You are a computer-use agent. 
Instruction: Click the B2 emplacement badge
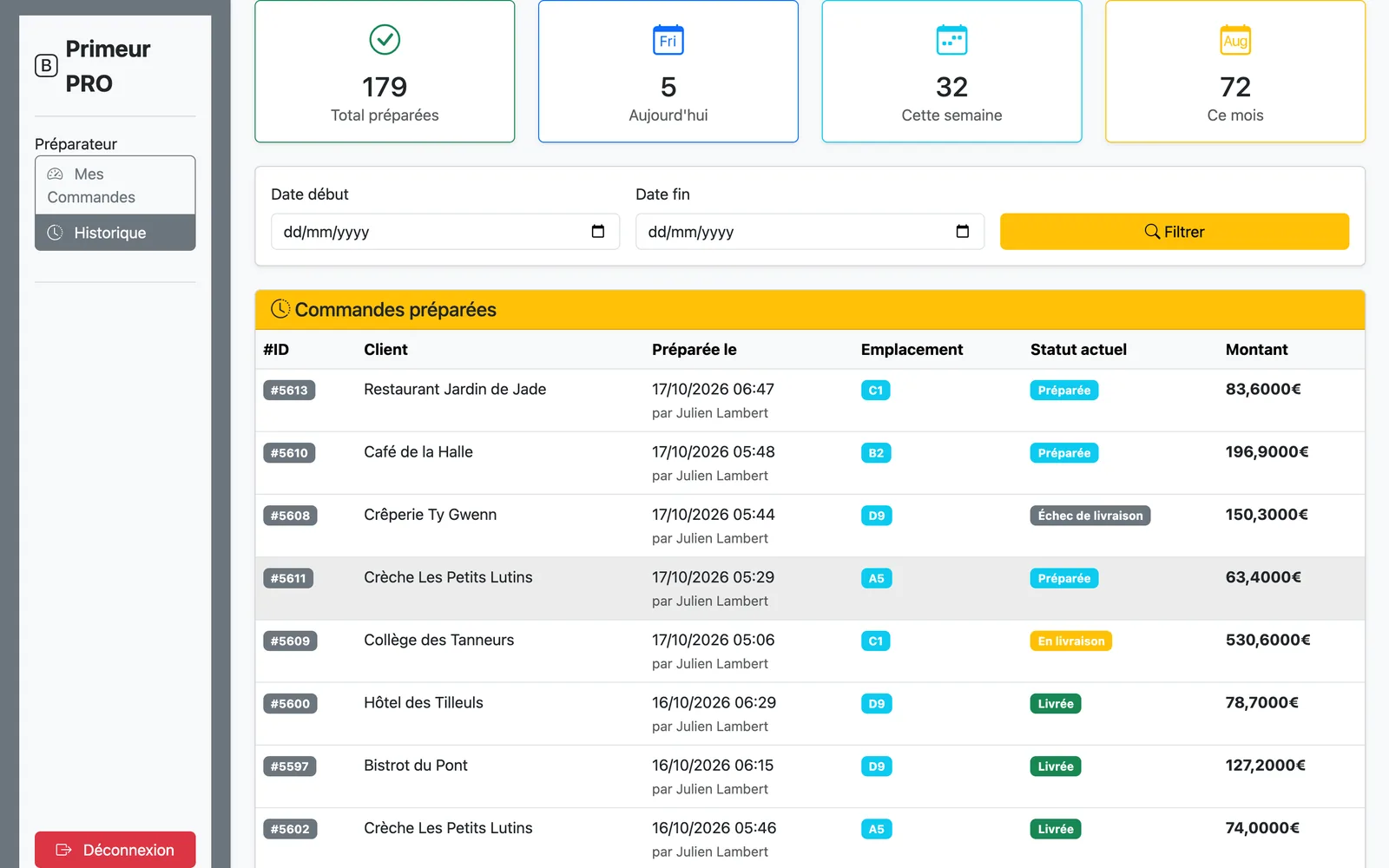tap(876, 453)
